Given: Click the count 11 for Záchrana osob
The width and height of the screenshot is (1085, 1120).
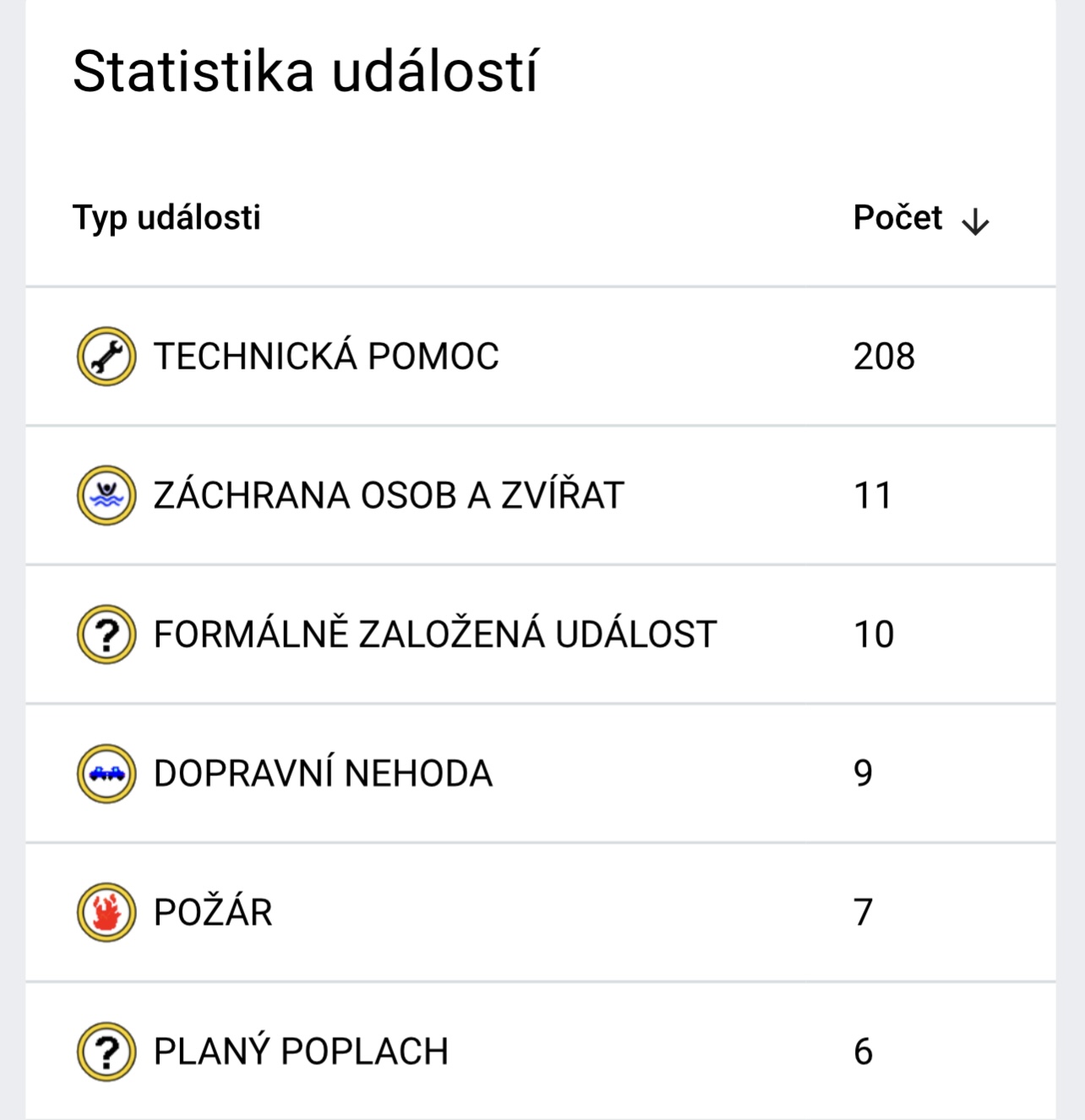Looking at the screenshot, I should pos(873,495).
